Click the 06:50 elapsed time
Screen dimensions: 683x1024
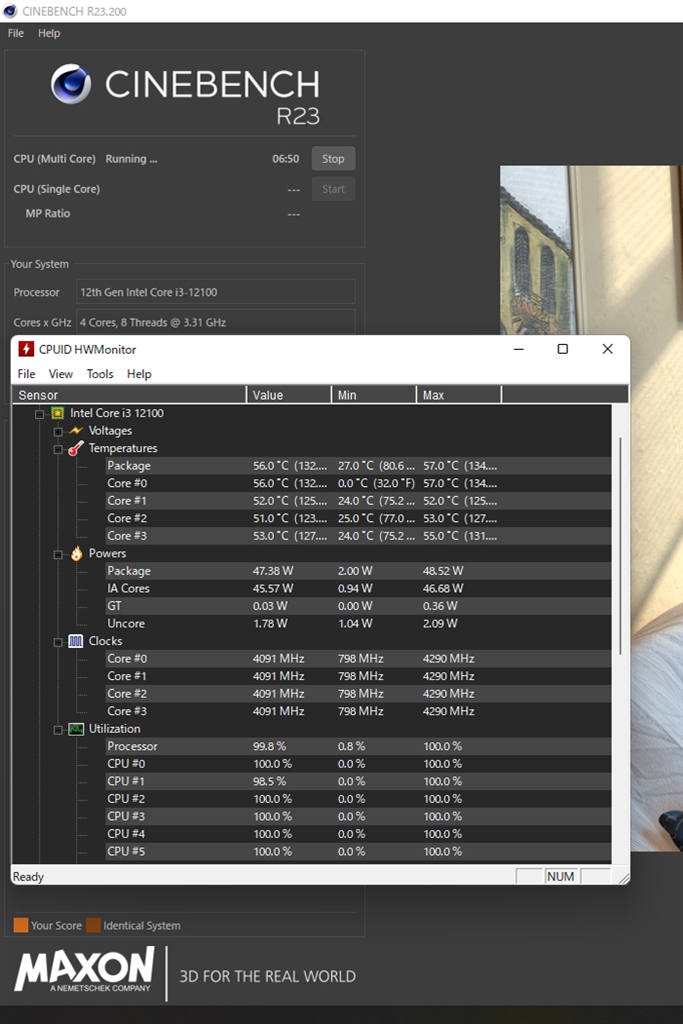click(285, 159)
